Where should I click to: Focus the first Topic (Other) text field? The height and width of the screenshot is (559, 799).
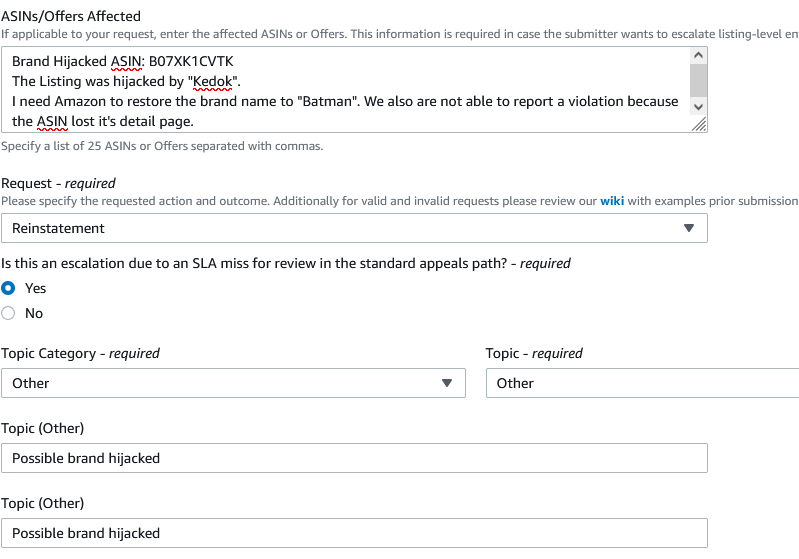point(354,458)
